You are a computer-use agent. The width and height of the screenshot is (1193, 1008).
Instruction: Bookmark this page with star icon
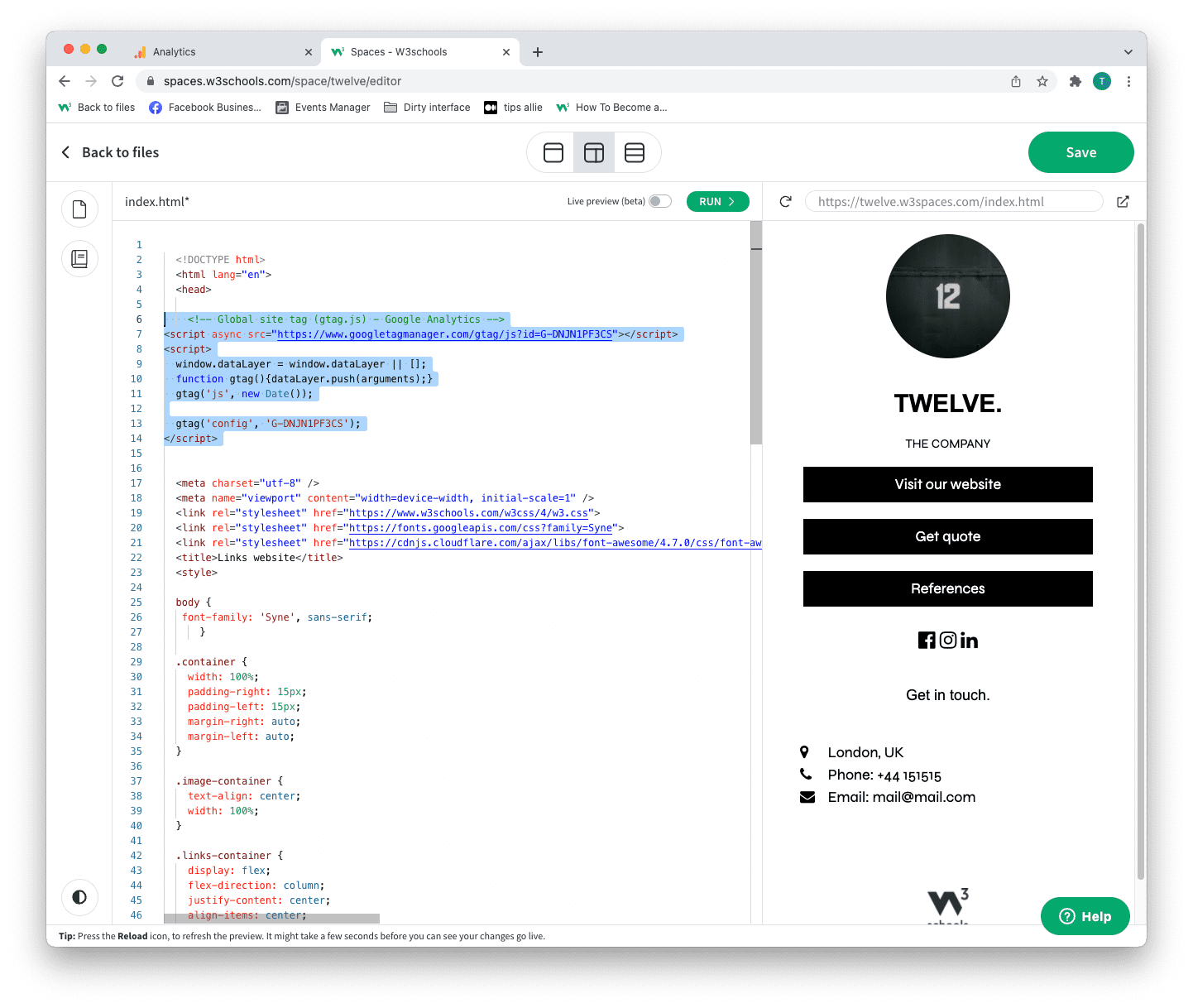1042,81
